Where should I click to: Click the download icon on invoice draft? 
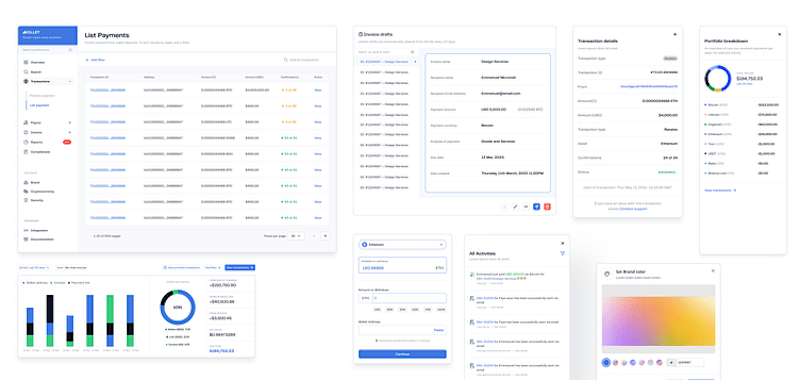pyautogui.click(x=505, y=207)
